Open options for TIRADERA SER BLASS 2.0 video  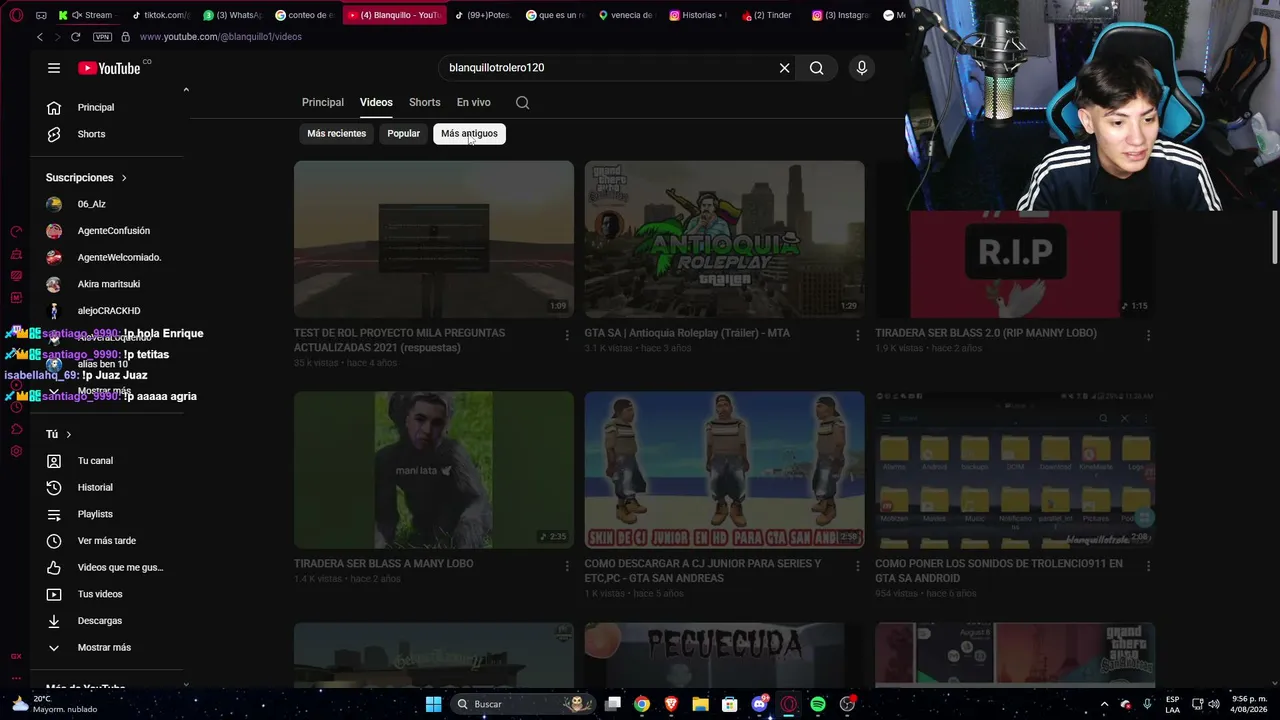1148,335
